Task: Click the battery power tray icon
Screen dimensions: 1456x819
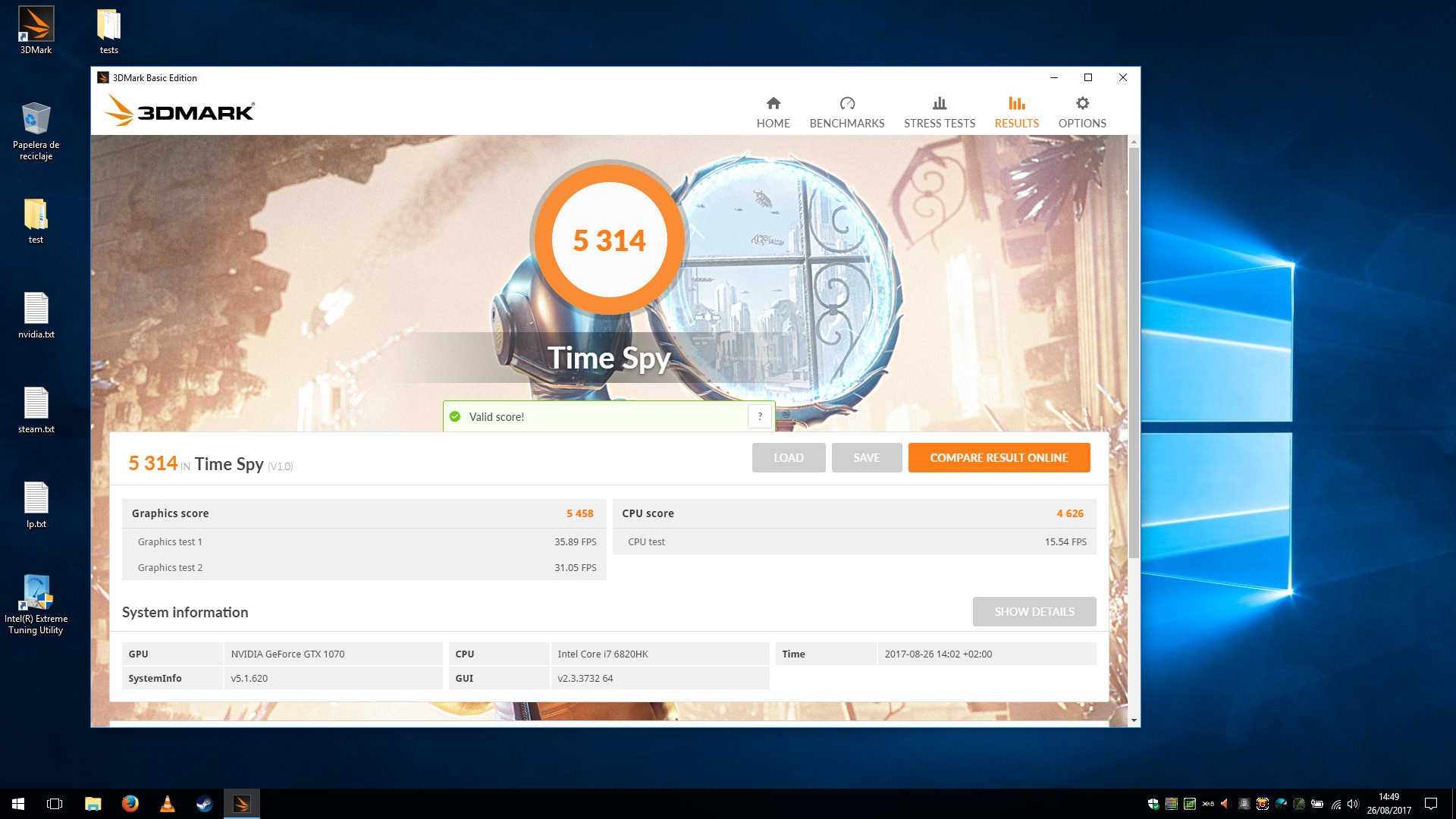Action: [x=1317, y=804]
